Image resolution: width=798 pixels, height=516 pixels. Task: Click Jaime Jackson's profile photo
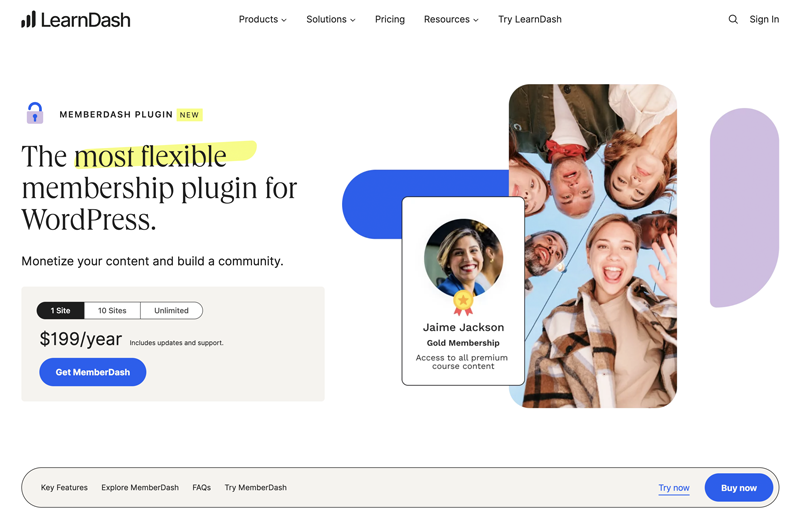pyautogui.click(x=463, y=258)
